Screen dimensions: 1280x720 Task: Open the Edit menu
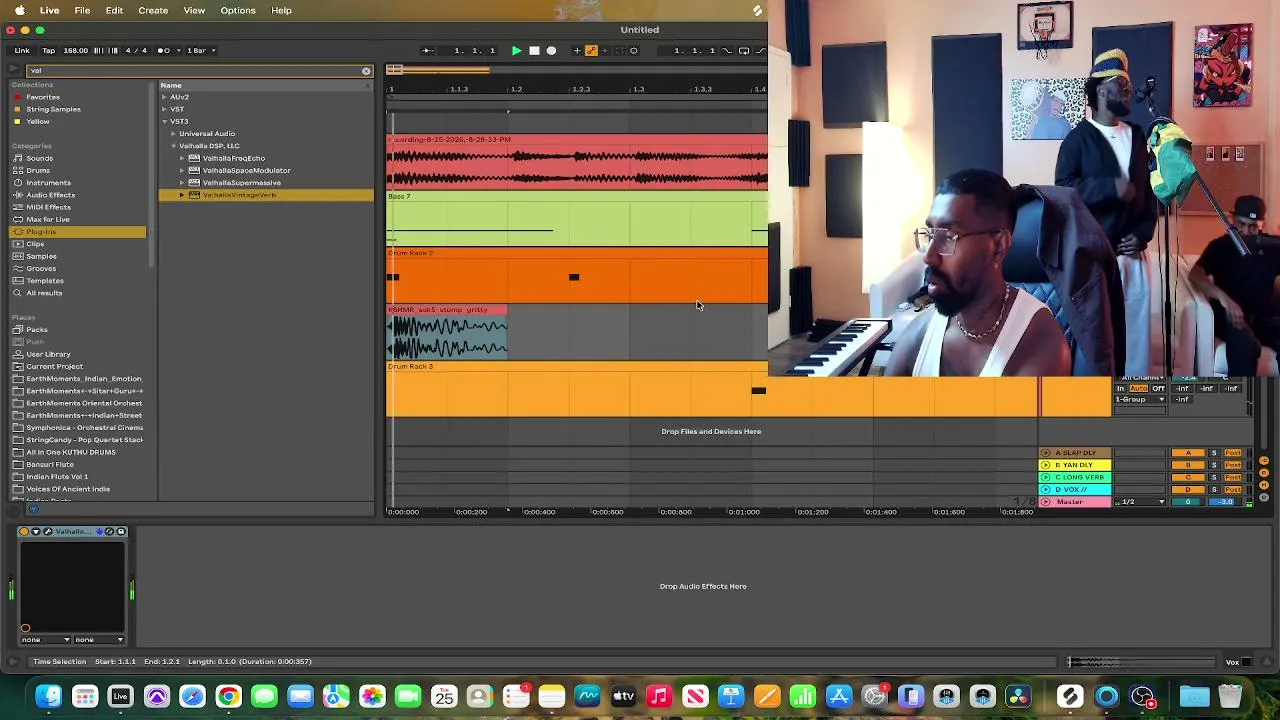pos(114,10)
